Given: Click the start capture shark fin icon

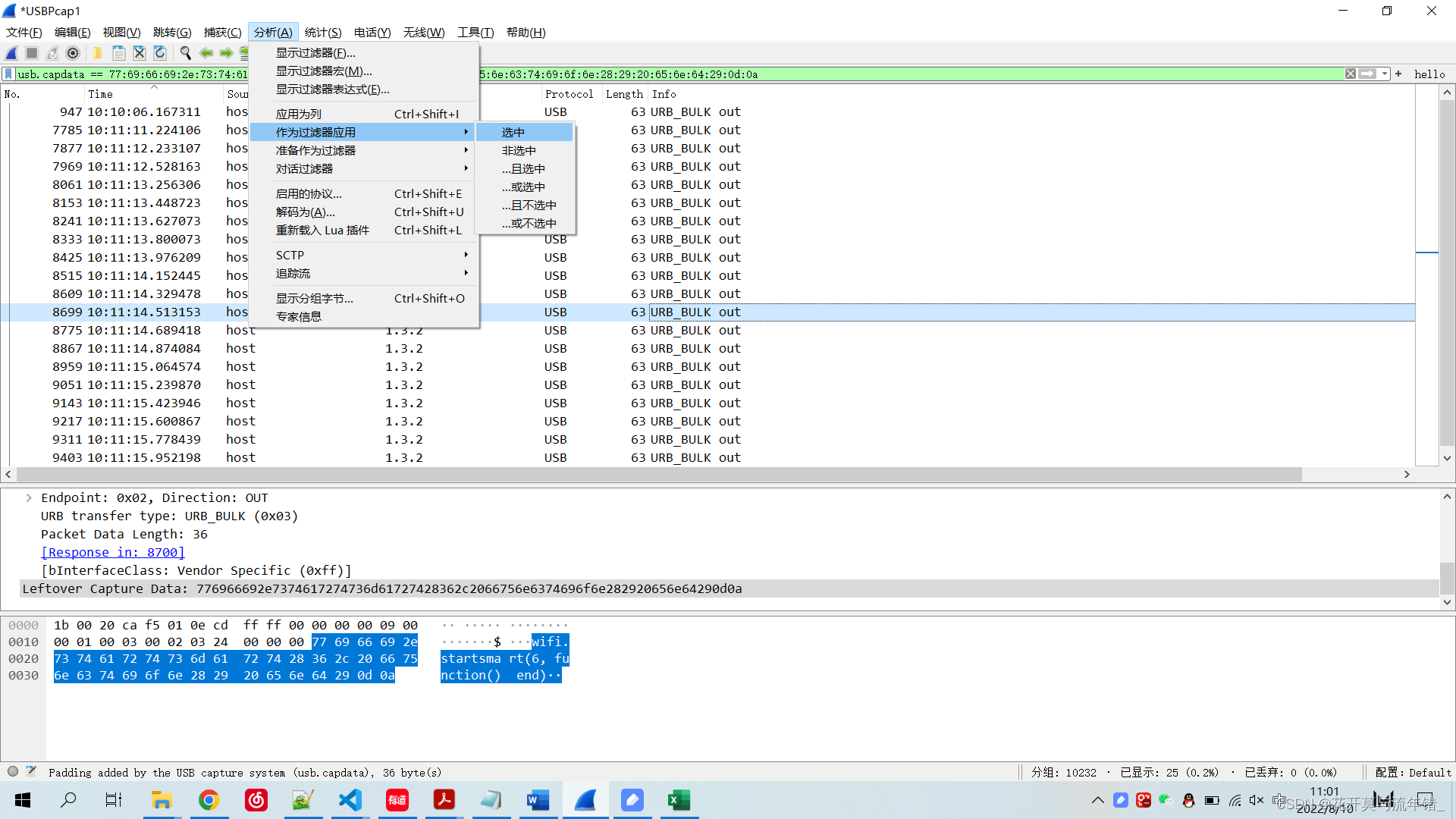Looking at the screenshot, I should tap(11, 53).
